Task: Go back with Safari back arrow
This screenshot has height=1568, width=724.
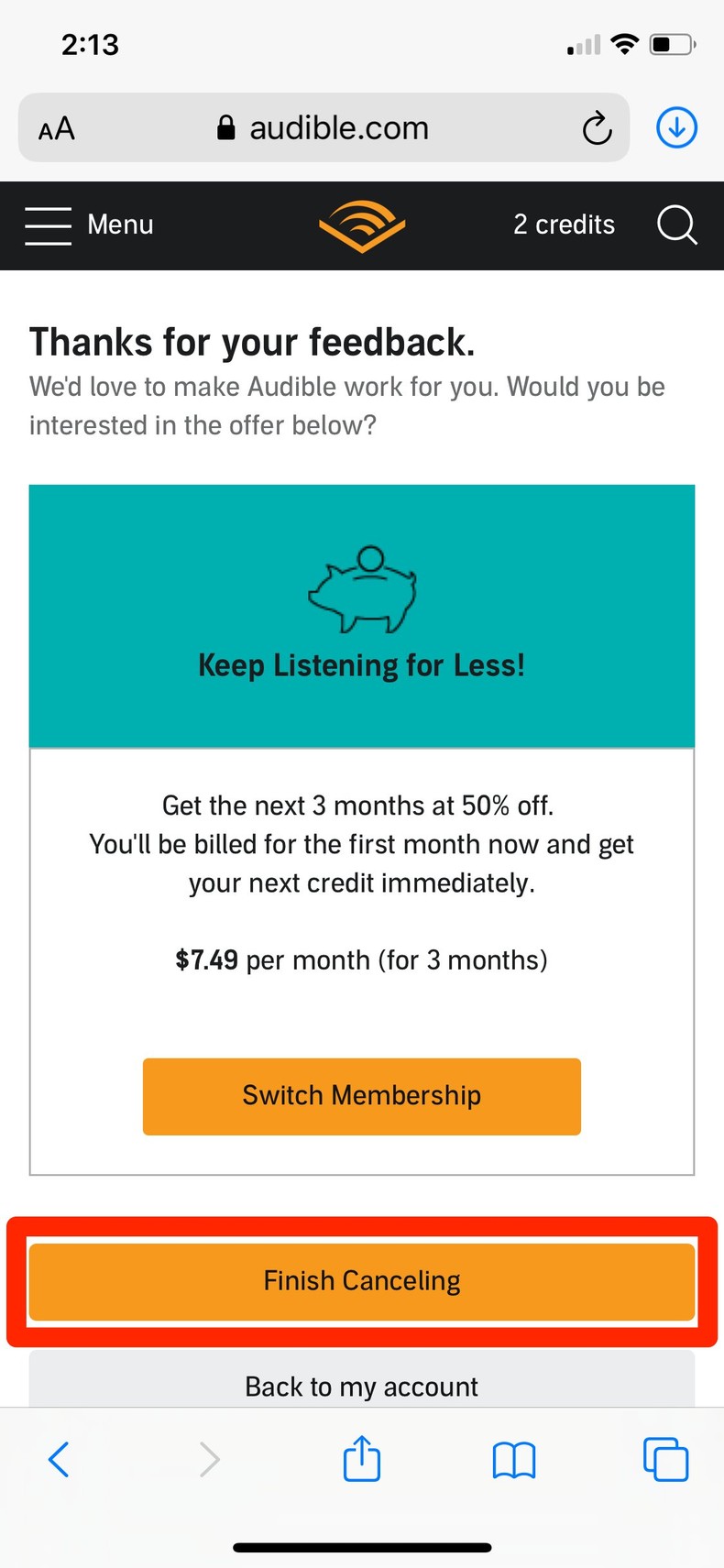Action: coord(59,1459)
